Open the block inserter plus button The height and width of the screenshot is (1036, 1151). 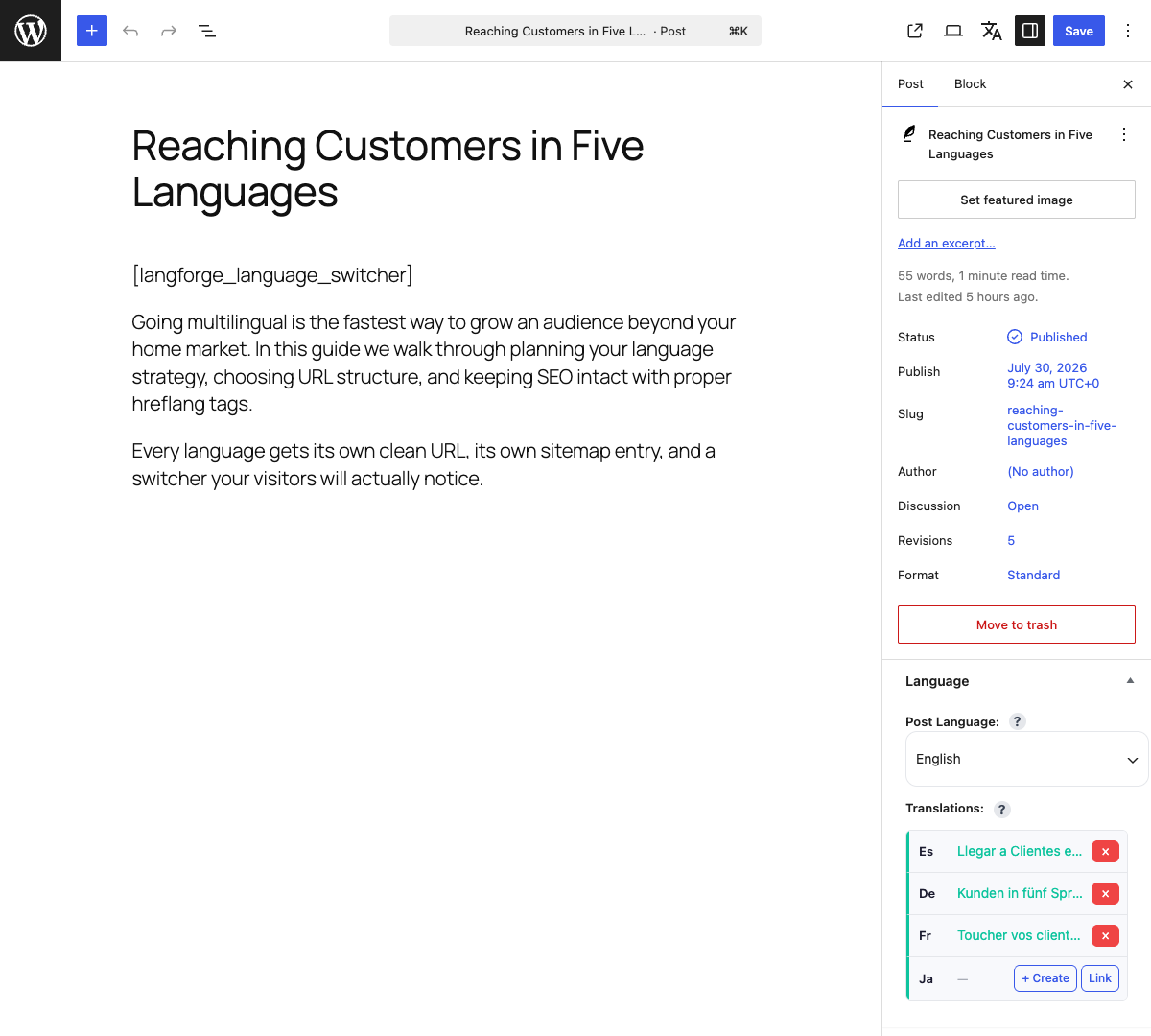click(x=92, y=31)
